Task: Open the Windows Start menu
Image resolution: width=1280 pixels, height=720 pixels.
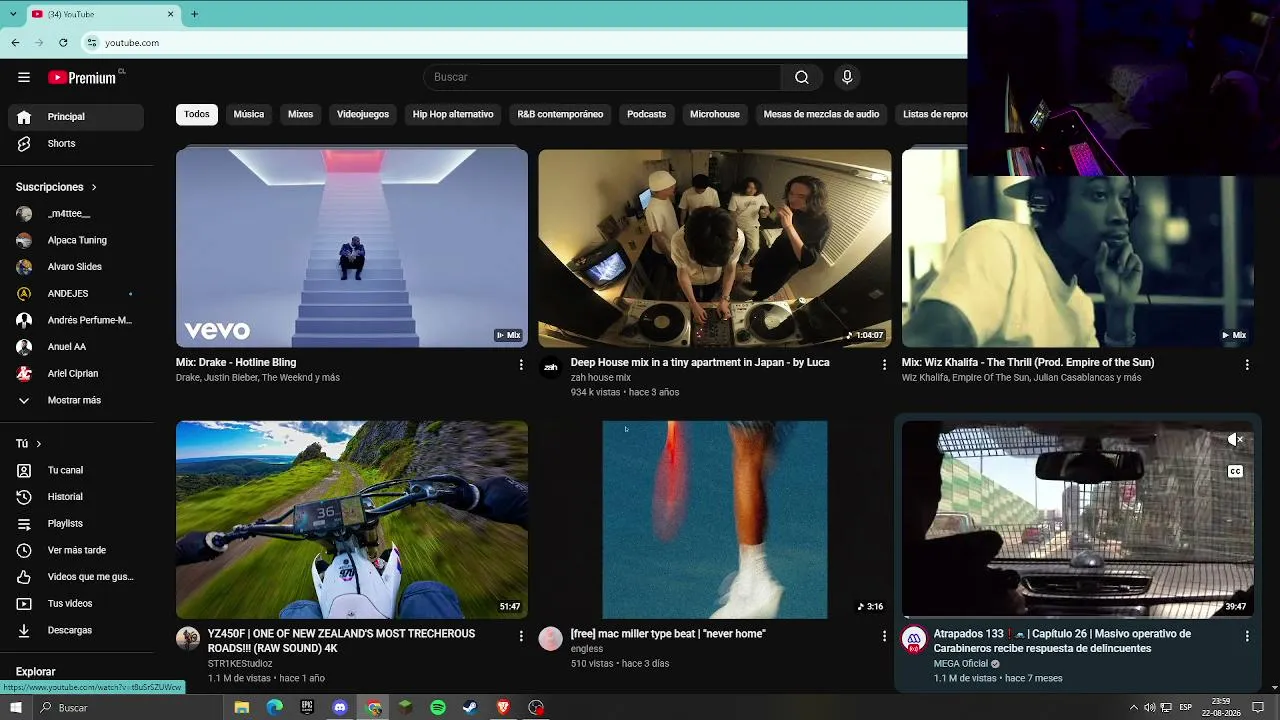Action: click(x=16, y=708)
